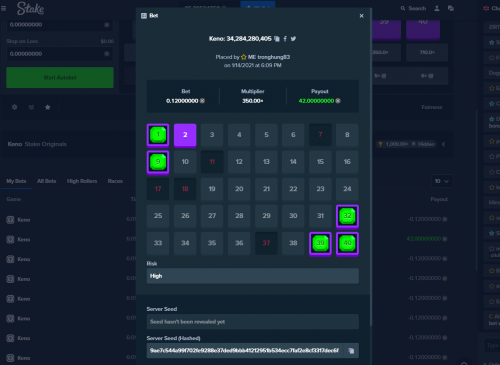Open the chat icon in header
This screenshot has width=500, height=365.
451,8
